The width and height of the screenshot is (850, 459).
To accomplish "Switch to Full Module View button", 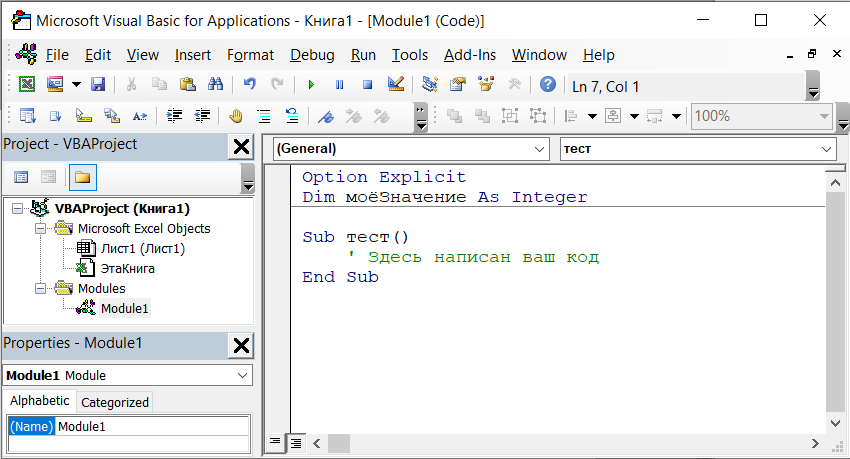I will [296, 444].
